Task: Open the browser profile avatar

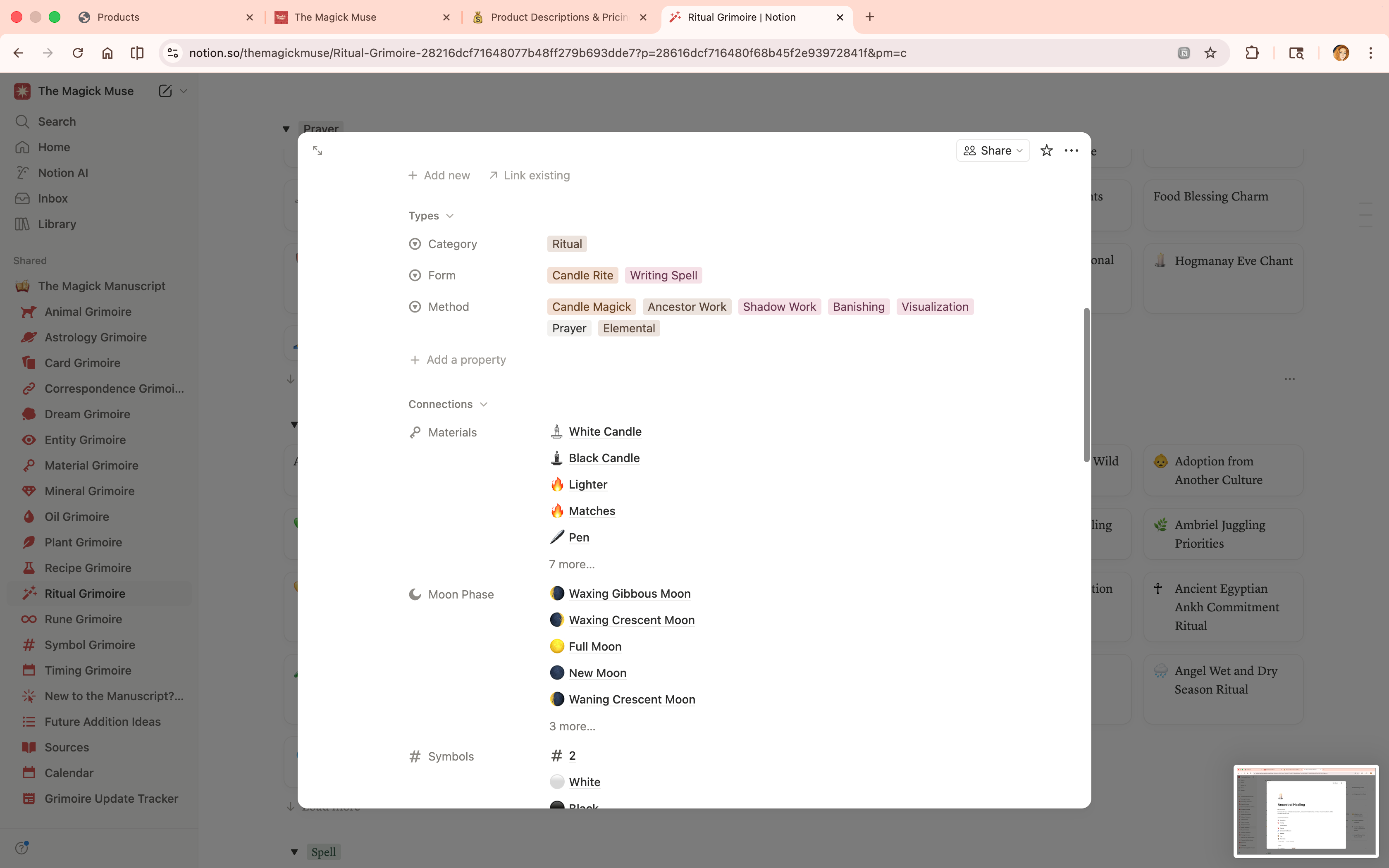Action: pyautogui.click(x=1341, y=53)
